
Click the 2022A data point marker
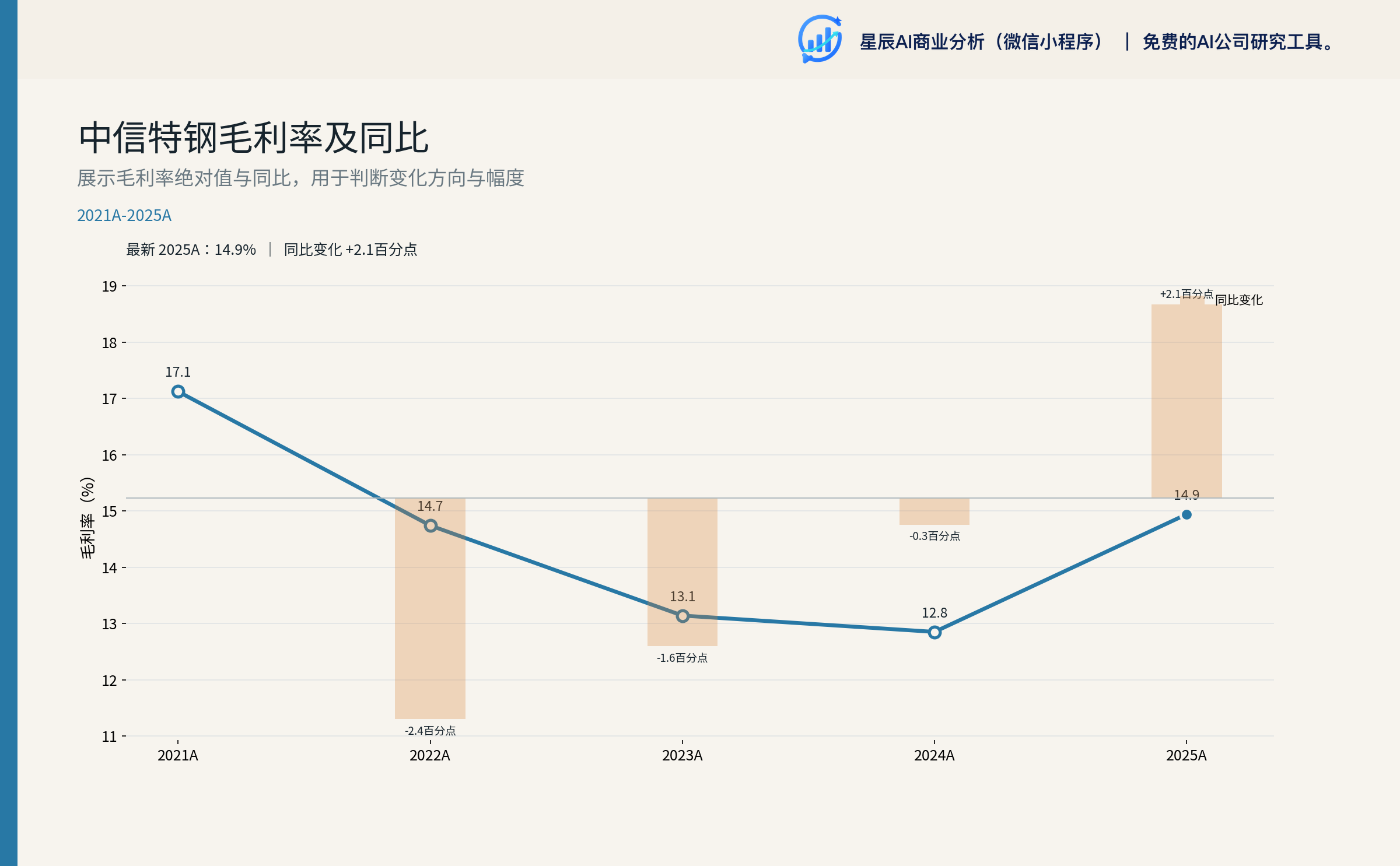pos(430,526)
